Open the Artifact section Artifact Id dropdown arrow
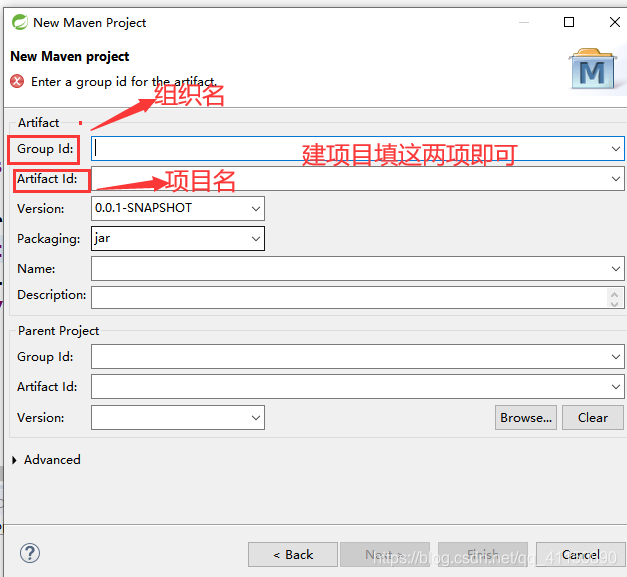The width and height of the screenshot is (627, 577). tap(616, 179)
